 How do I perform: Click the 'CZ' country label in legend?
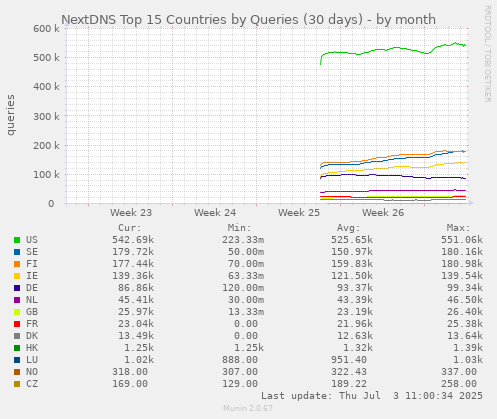(32, 384)
